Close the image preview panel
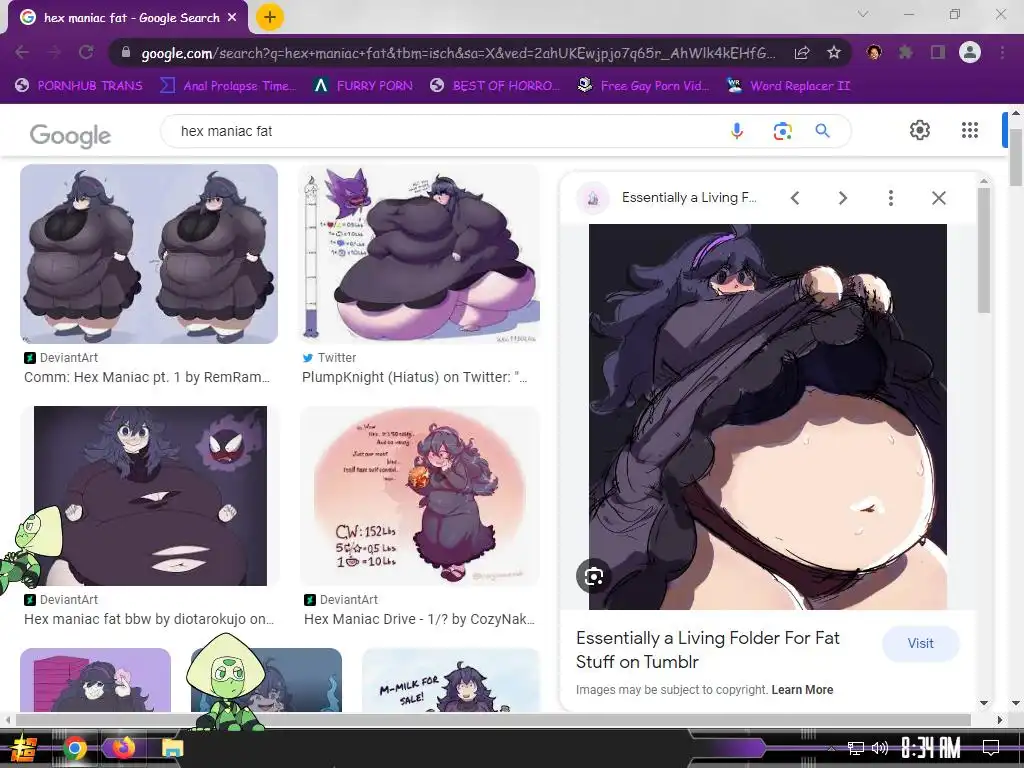1024x768 pixels. coord(938,198)
